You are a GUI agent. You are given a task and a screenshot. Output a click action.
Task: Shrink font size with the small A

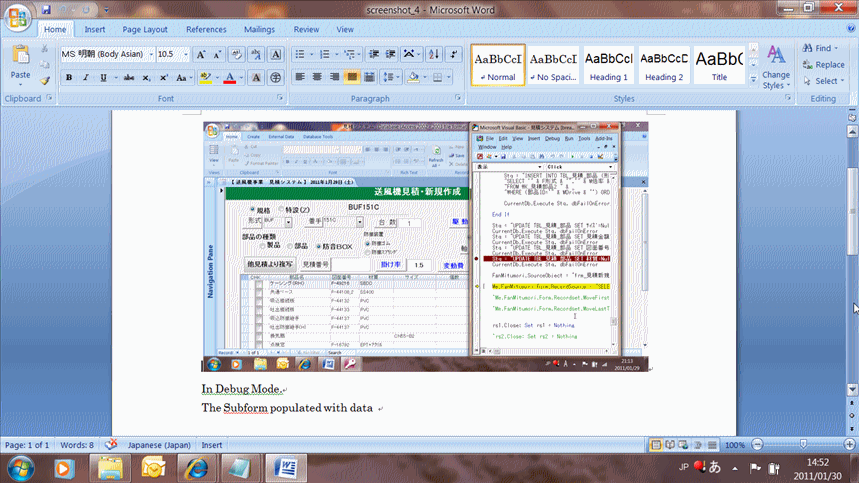coord(217,54)
